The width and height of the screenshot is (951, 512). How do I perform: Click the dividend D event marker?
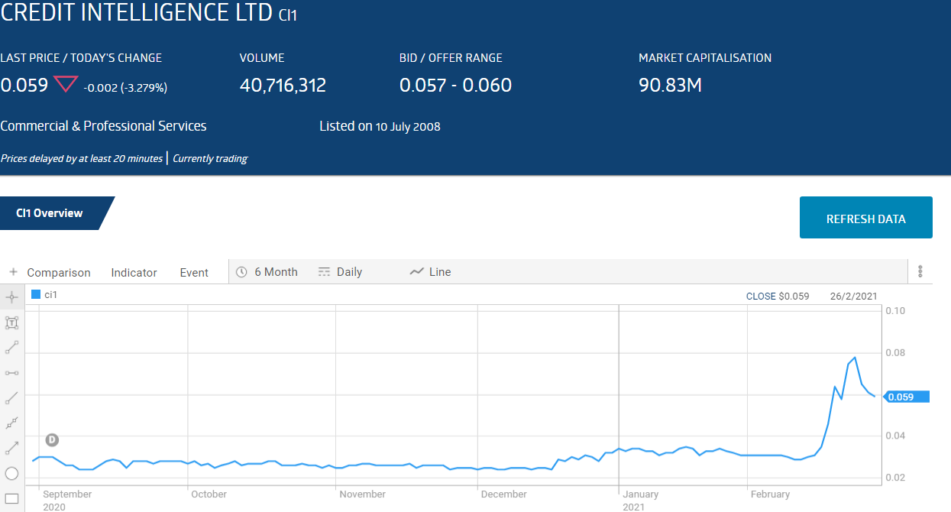pyautogui.click(x=52, y=440)
